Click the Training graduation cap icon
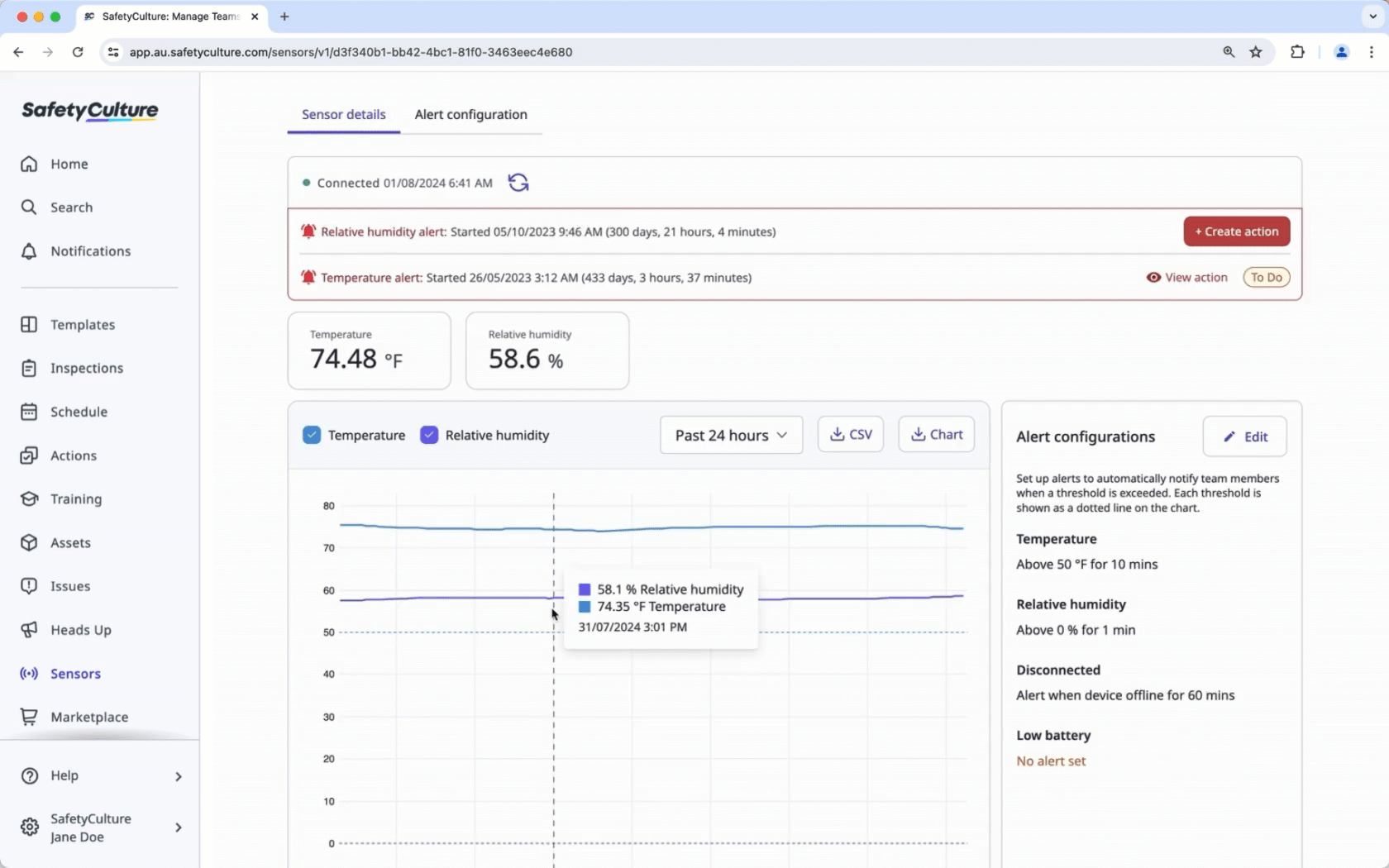This screenshot has height=868, width=1389. 29,499
